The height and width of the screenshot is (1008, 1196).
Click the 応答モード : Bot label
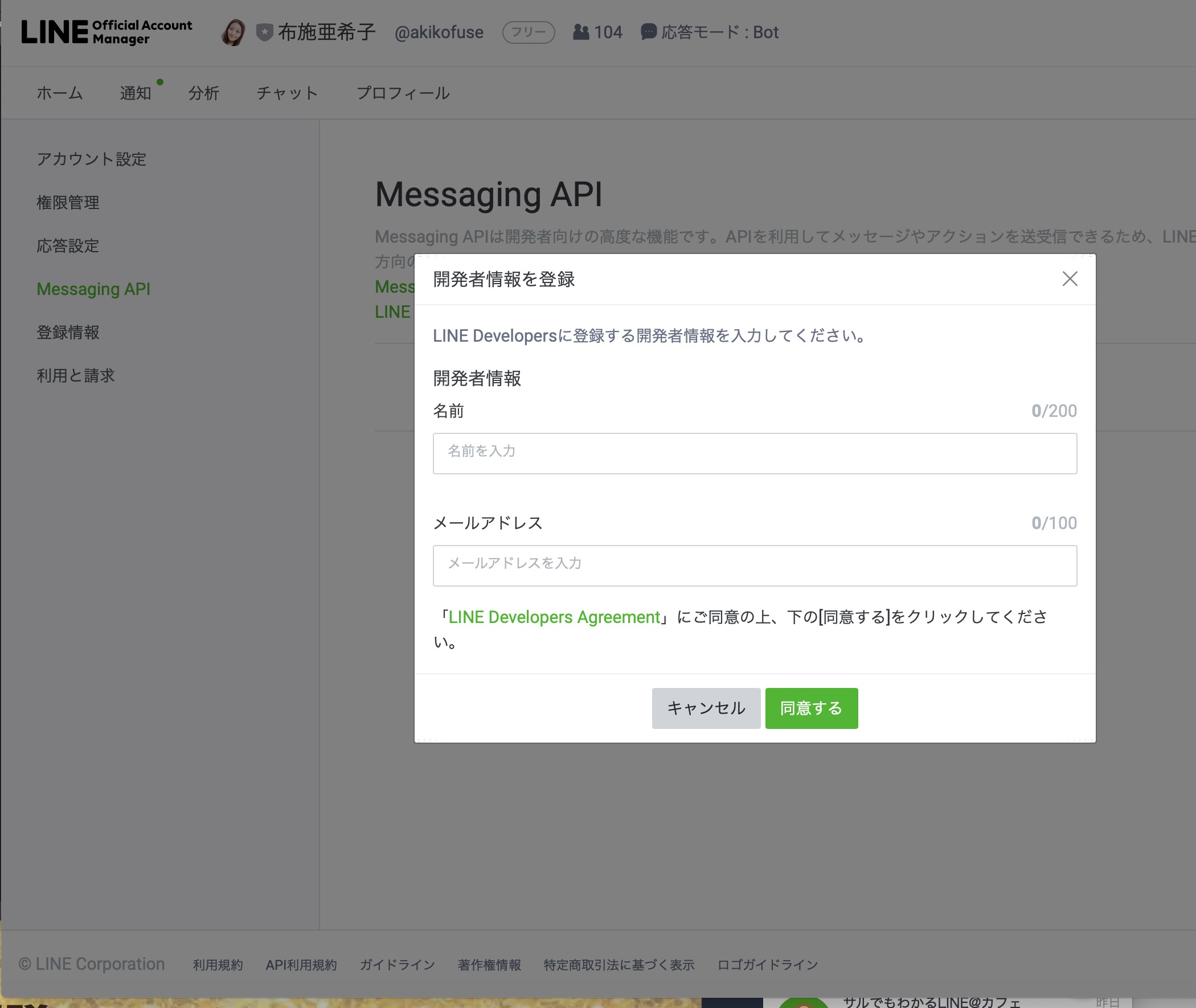click(x=720, y=32)
